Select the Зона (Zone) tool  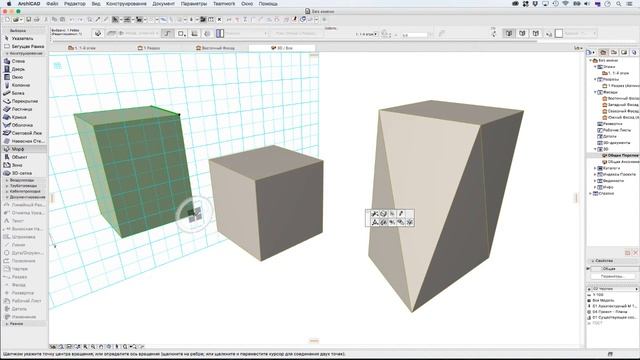point(24,165)
